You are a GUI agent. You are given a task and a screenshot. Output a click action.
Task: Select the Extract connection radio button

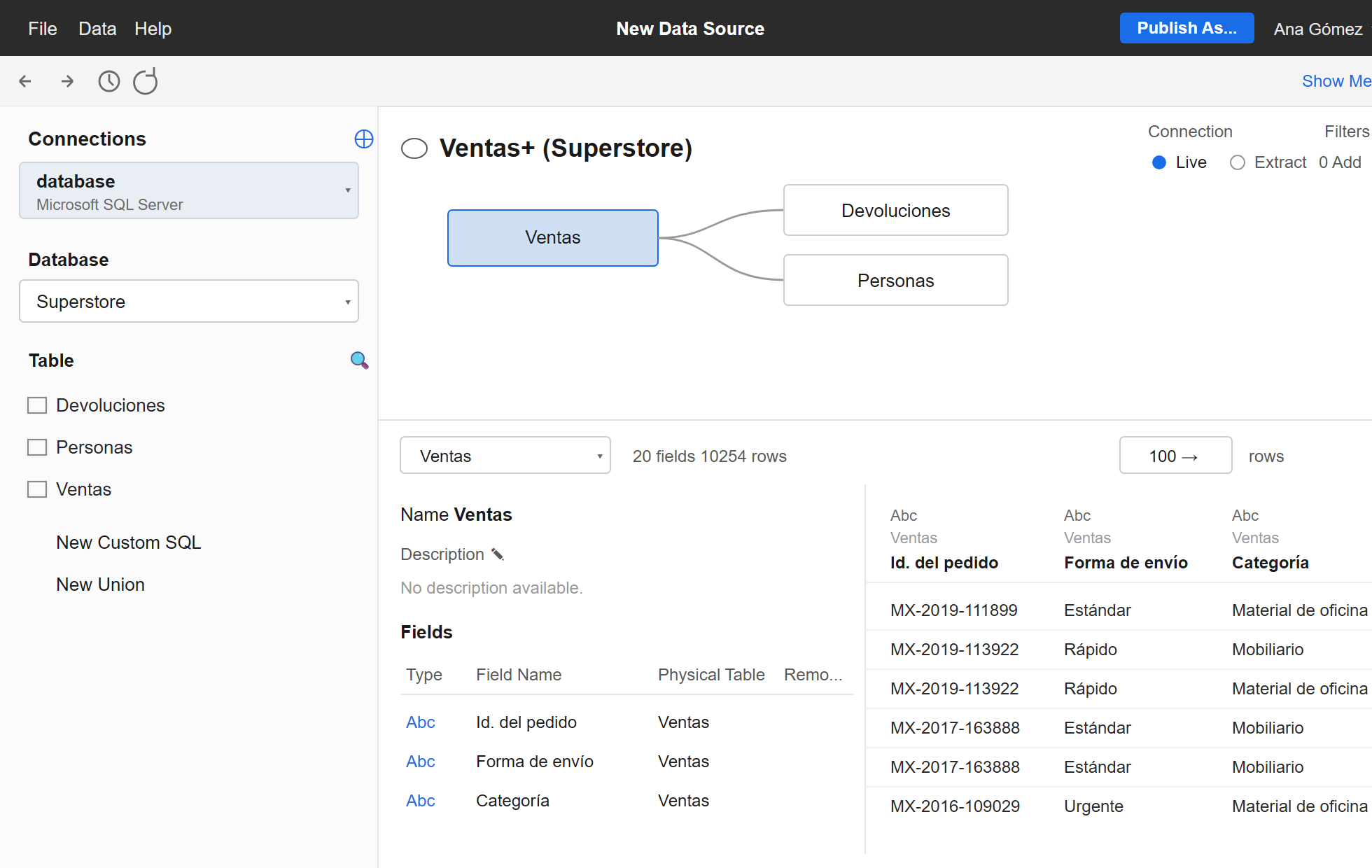tap(1238, 162)
